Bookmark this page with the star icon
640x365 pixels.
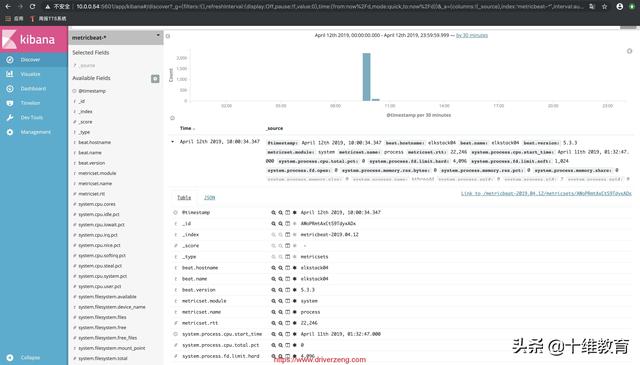click(604, 7)
